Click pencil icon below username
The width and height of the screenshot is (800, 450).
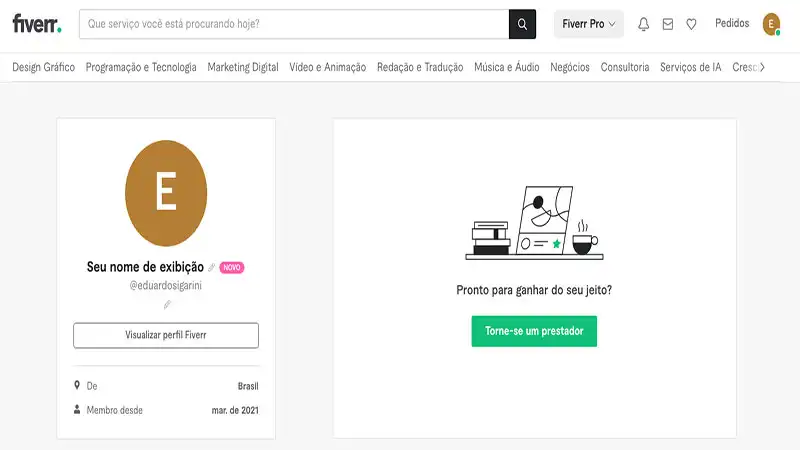pyautogui.click(x=166, y=304)
